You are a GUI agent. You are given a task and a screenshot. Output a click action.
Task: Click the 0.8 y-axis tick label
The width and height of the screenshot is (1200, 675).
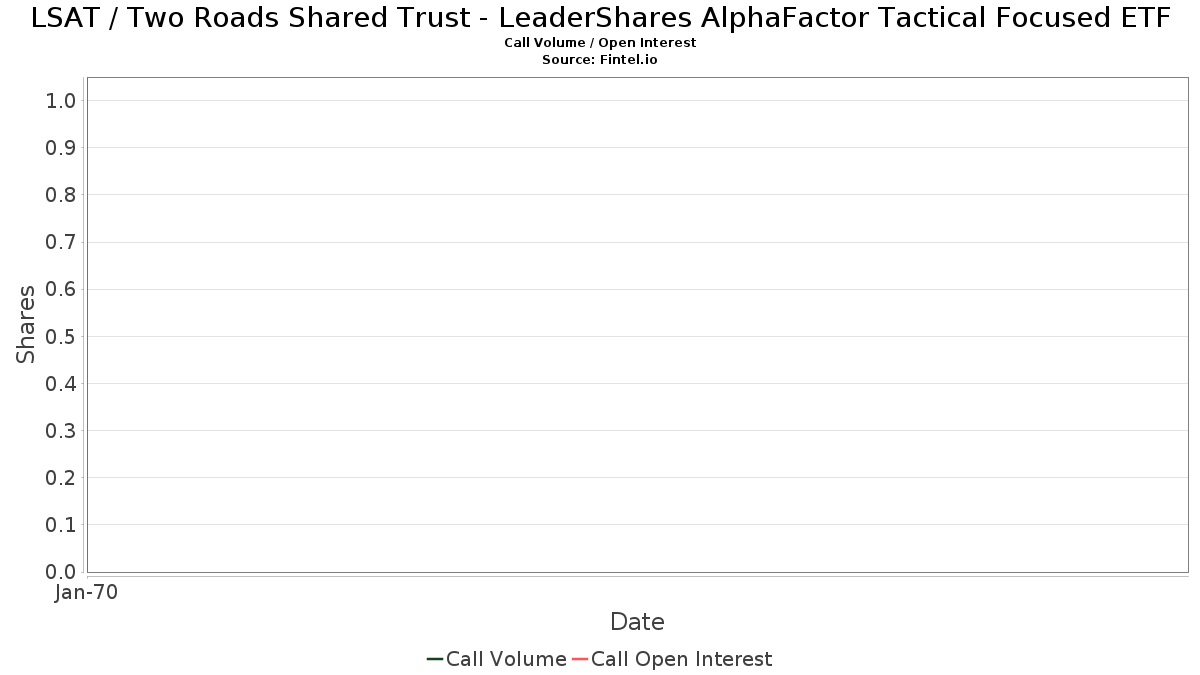(x=61, y=194)
